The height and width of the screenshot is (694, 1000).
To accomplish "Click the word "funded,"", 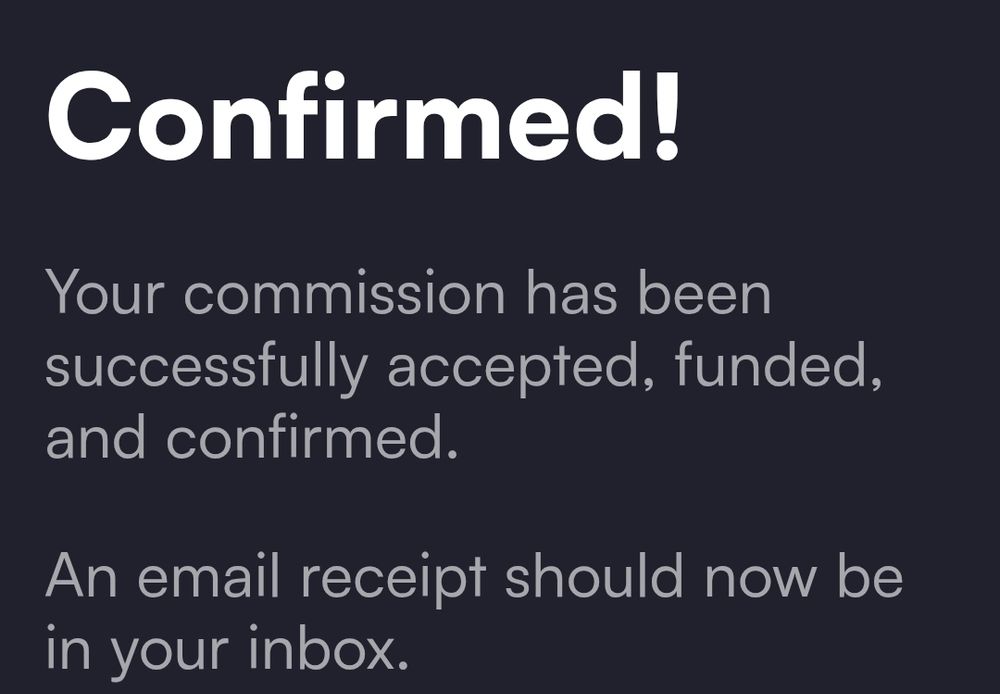I will coord(779,365).
